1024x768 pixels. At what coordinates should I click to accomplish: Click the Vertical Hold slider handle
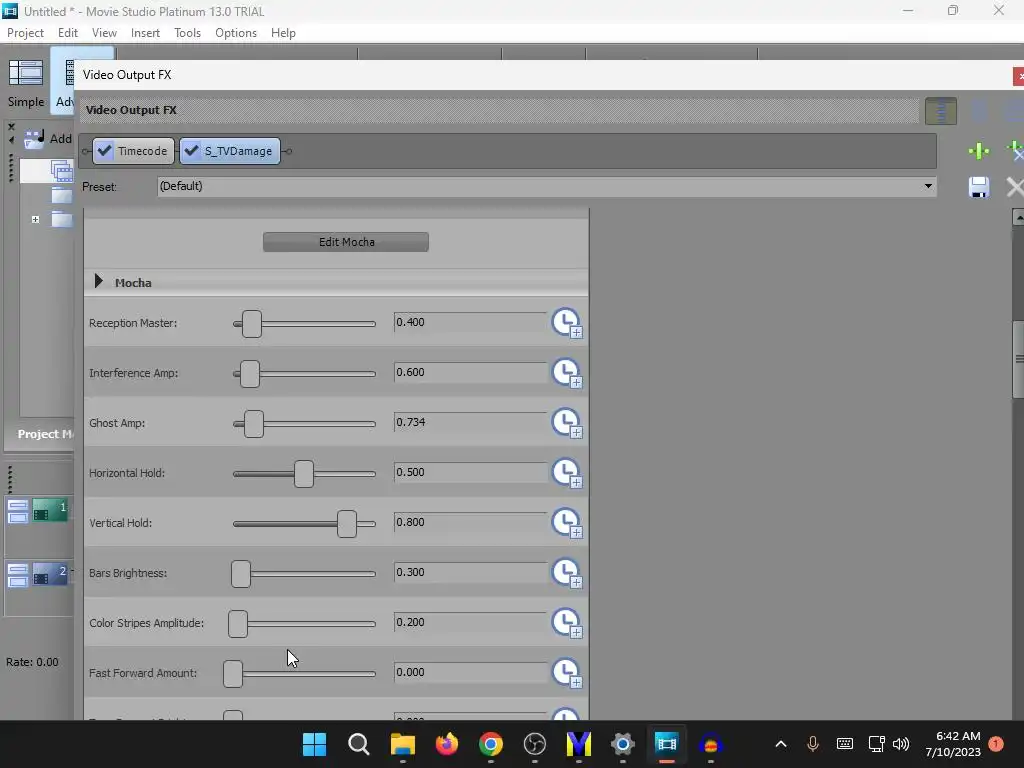click(x=347, y=524)
